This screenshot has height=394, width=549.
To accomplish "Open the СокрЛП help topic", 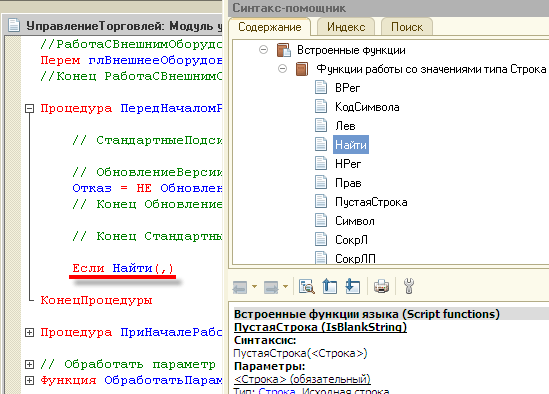I will (x=355, y=258).
